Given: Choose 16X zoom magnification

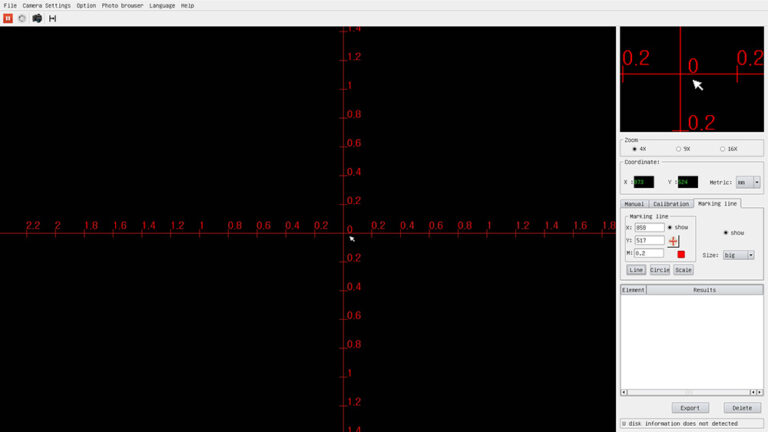Looking at the screenshot, I should 722,149.
